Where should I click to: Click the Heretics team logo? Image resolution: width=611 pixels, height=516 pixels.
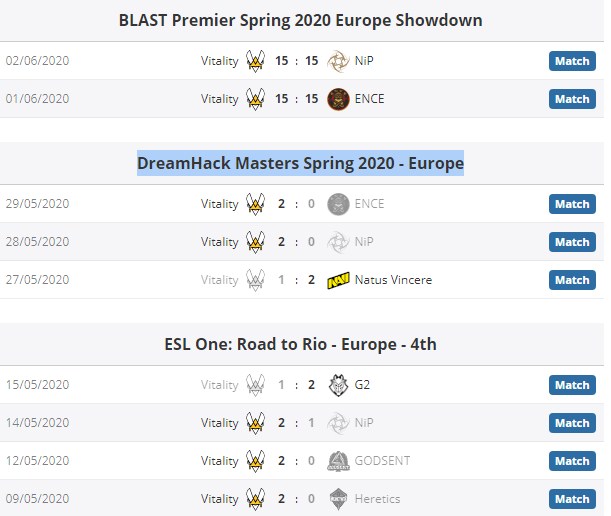[x=338, y=499]
